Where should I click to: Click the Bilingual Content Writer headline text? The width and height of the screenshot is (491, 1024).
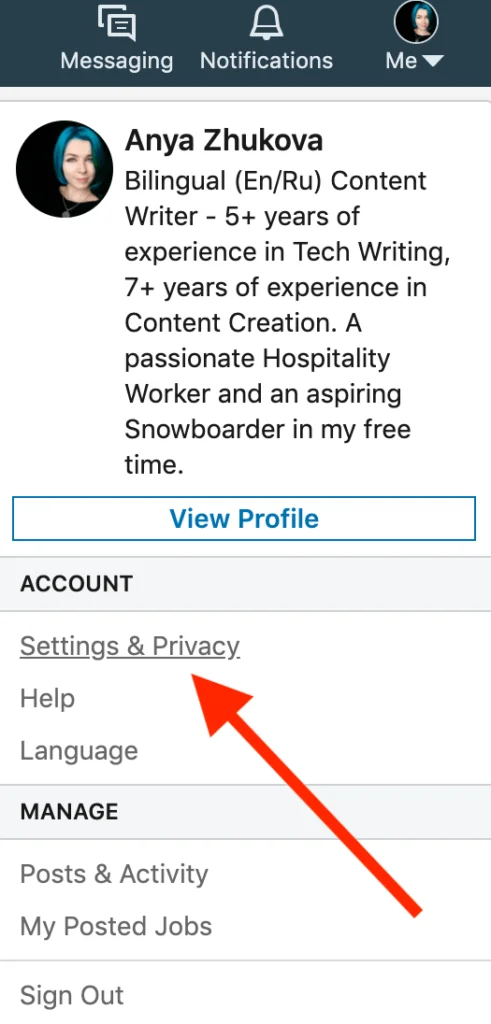tap(287, 323)
